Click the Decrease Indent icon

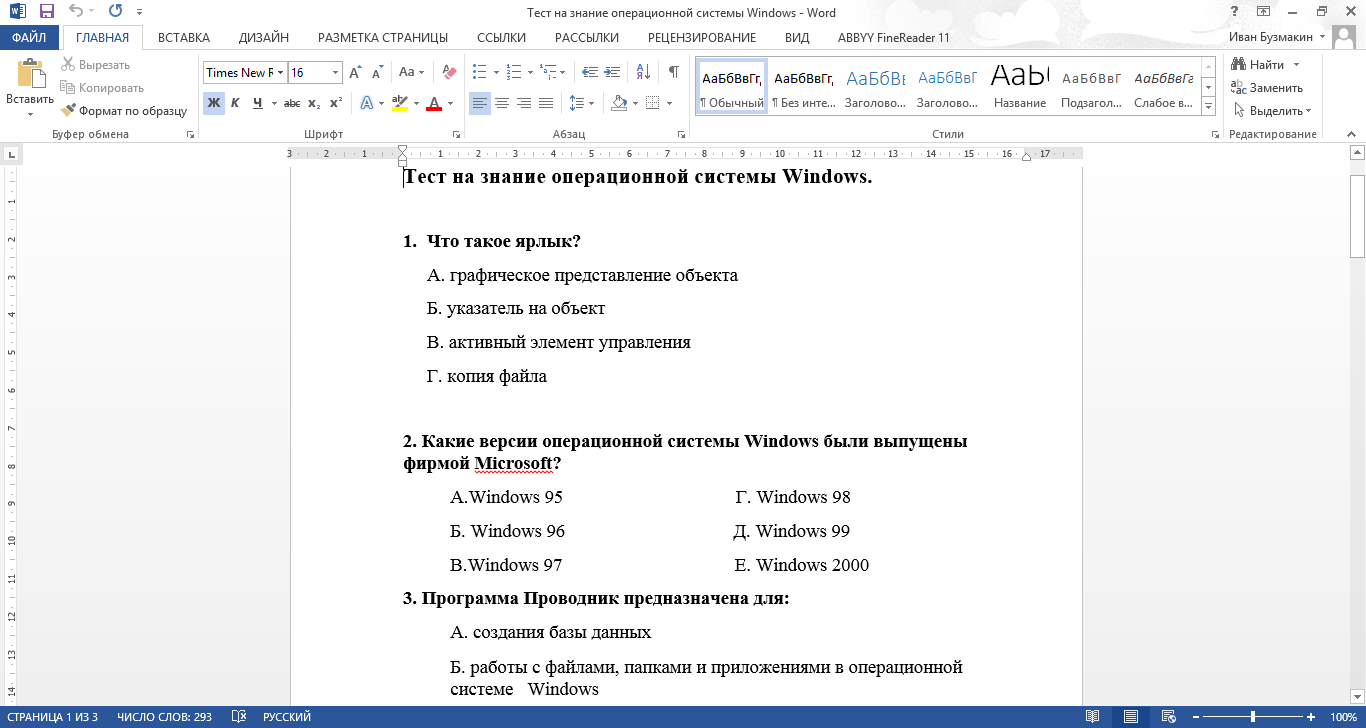589,73
